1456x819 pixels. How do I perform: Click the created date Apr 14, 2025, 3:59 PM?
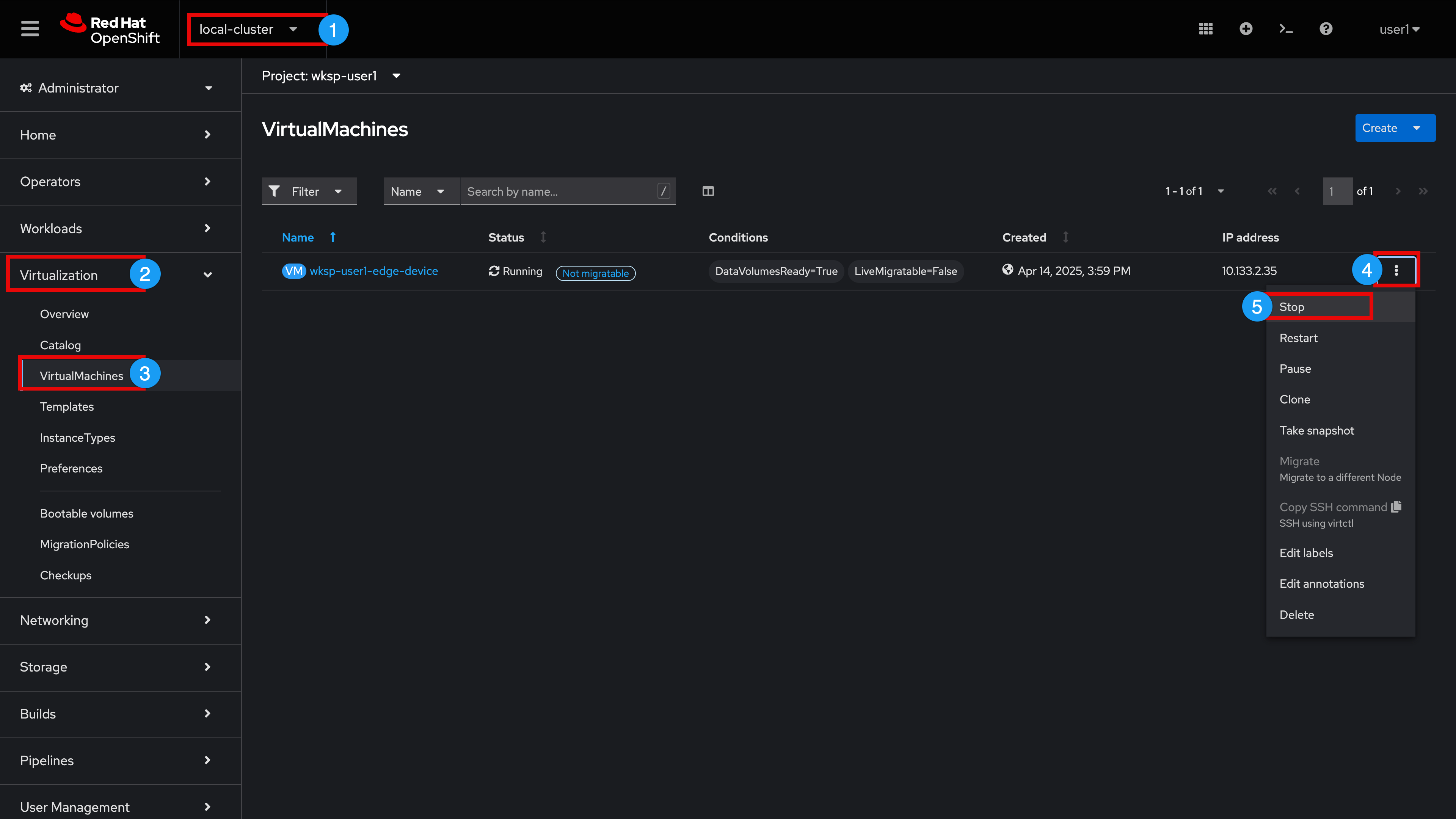coord(1074,271)
